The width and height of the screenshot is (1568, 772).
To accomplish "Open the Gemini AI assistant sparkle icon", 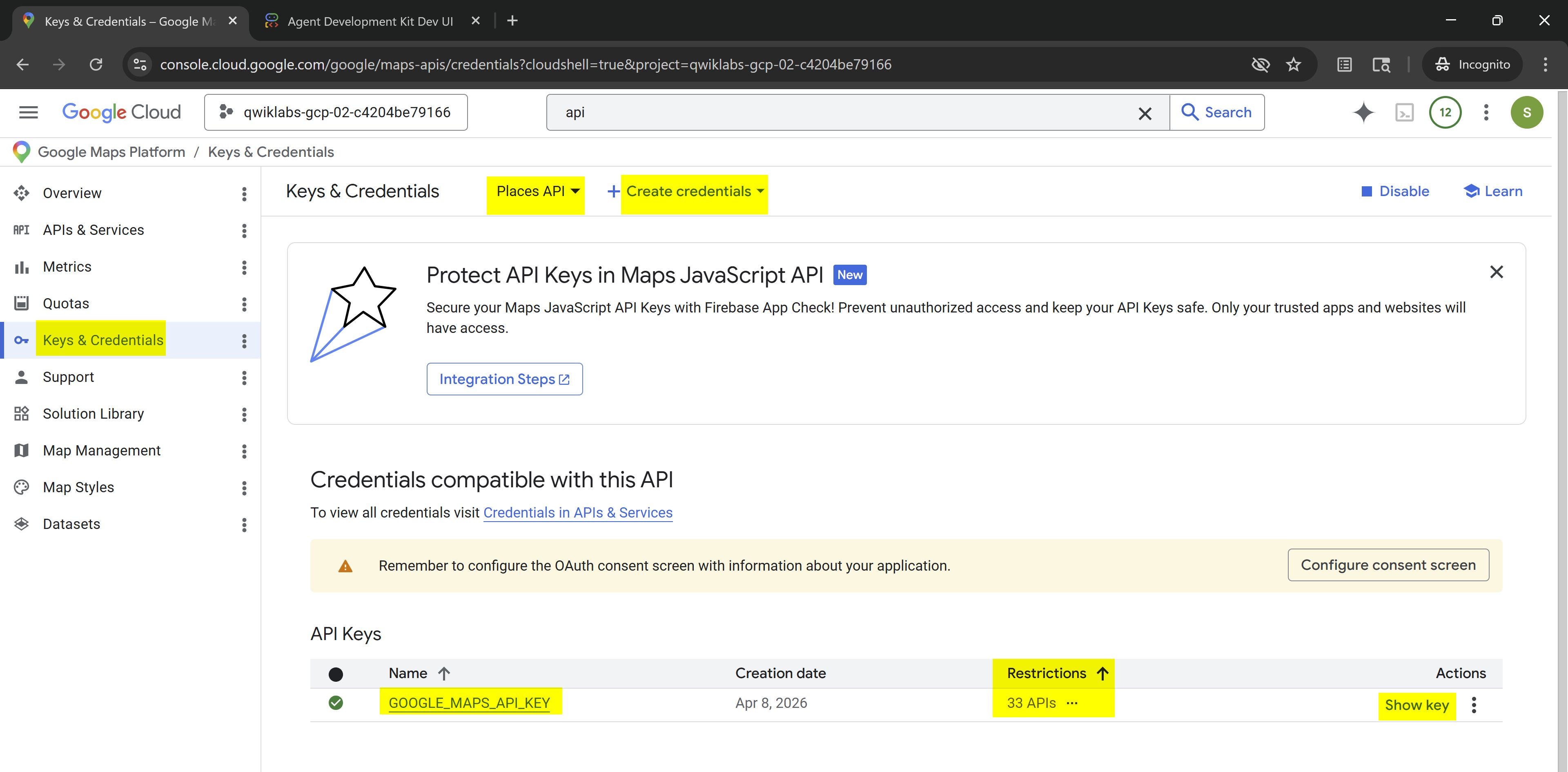I will [1363, 113].
